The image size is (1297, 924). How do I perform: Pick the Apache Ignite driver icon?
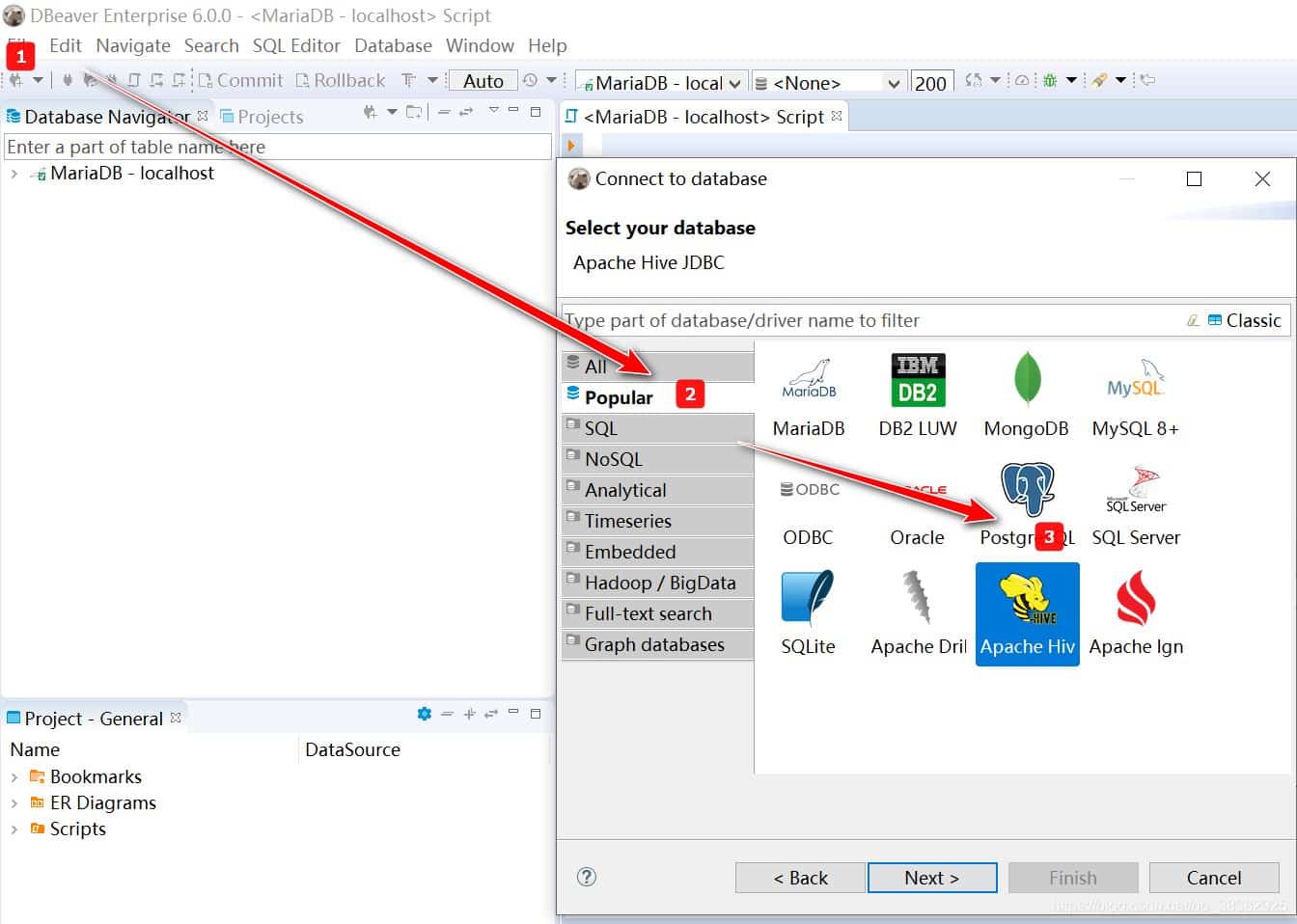(1135, 599)
